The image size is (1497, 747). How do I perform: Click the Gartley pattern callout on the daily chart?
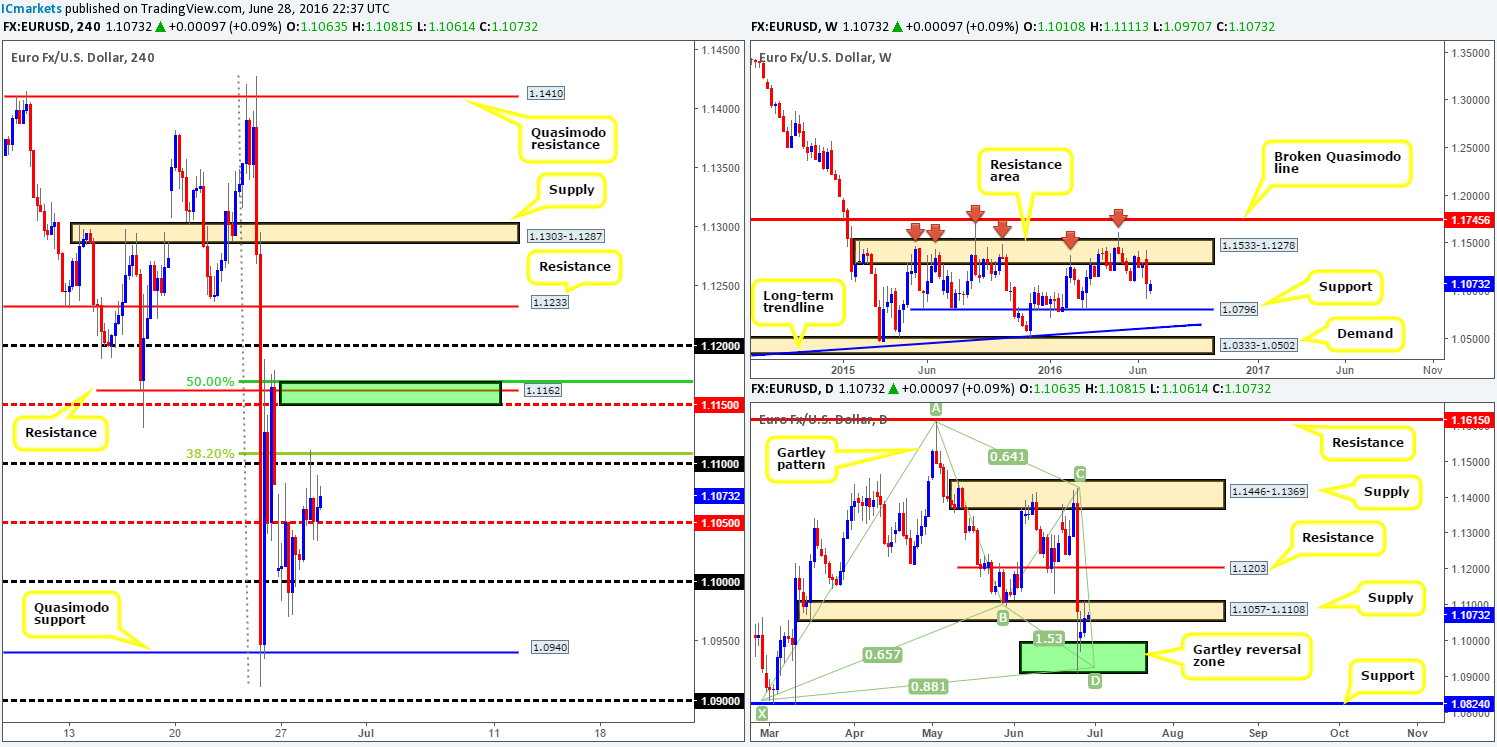pyautogui.click(x=801, y=460)
